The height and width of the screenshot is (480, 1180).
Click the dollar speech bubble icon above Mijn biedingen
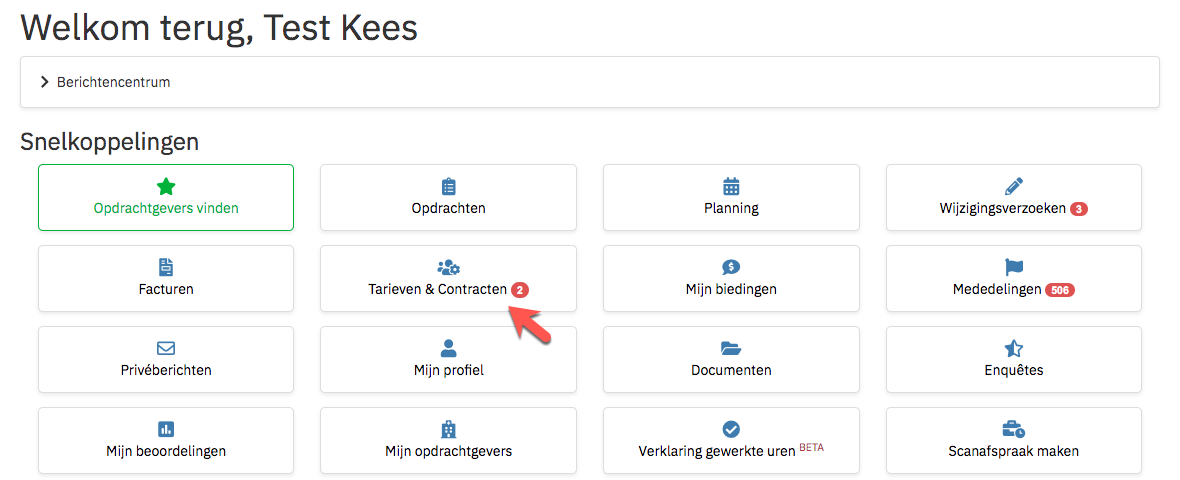[731, 267]
